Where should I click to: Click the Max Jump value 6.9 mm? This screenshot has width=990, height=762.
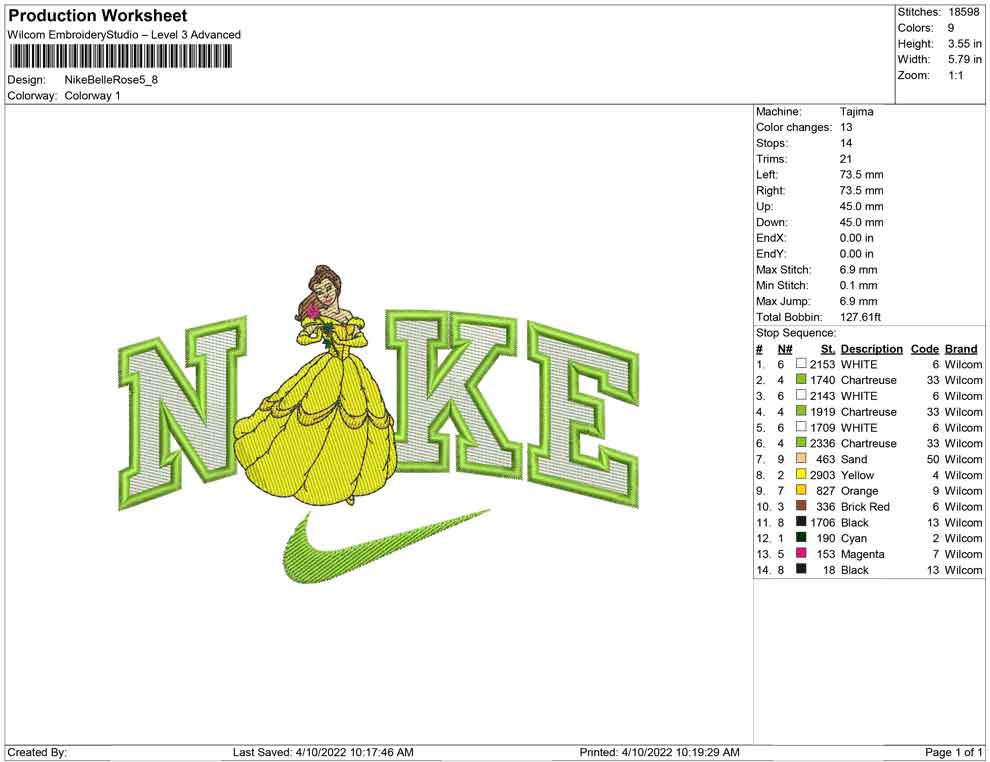coord(859,301)
